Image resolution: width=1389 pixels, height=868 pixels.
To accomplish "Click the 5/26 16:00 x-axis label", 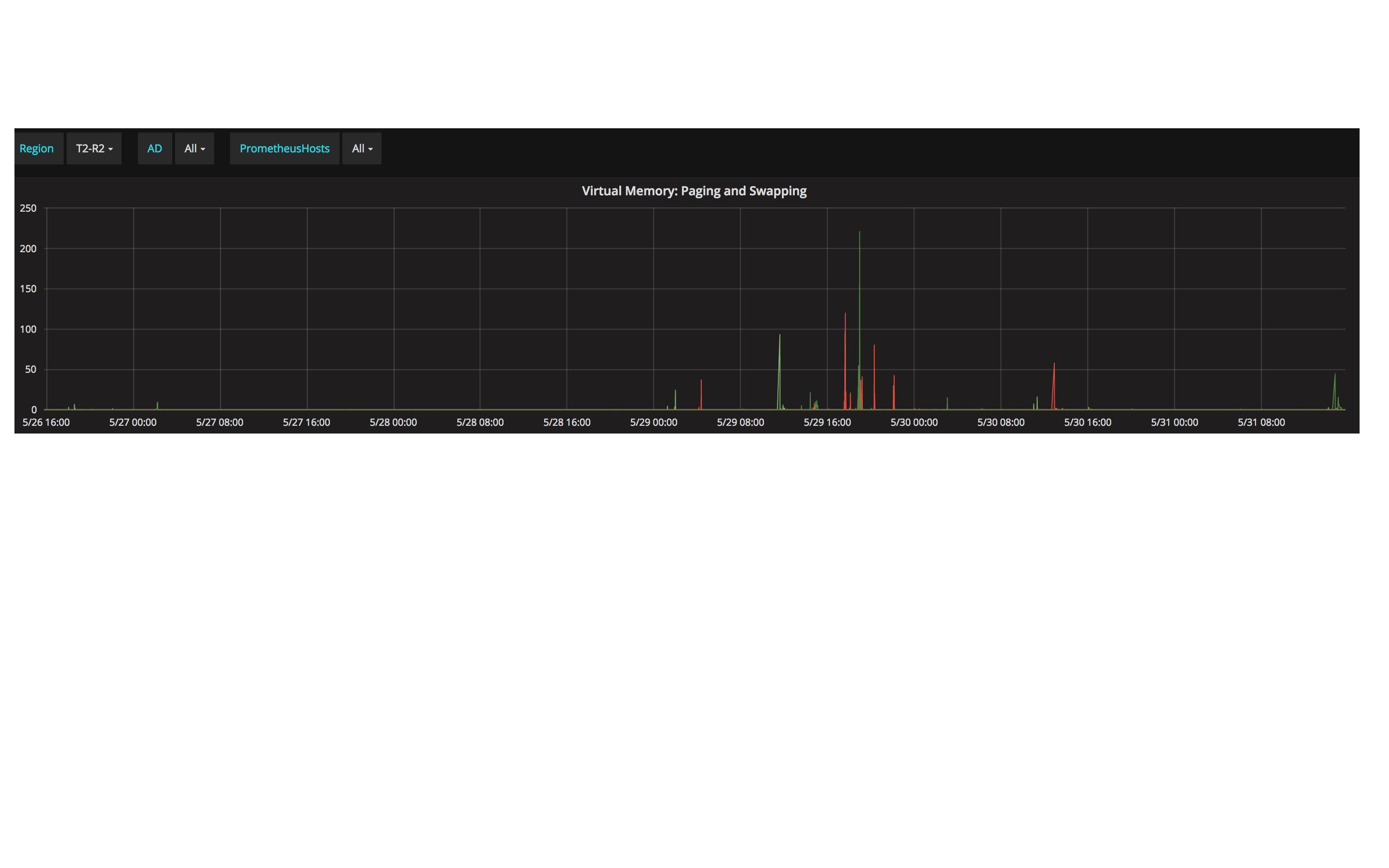I will (x=46, y=422).
